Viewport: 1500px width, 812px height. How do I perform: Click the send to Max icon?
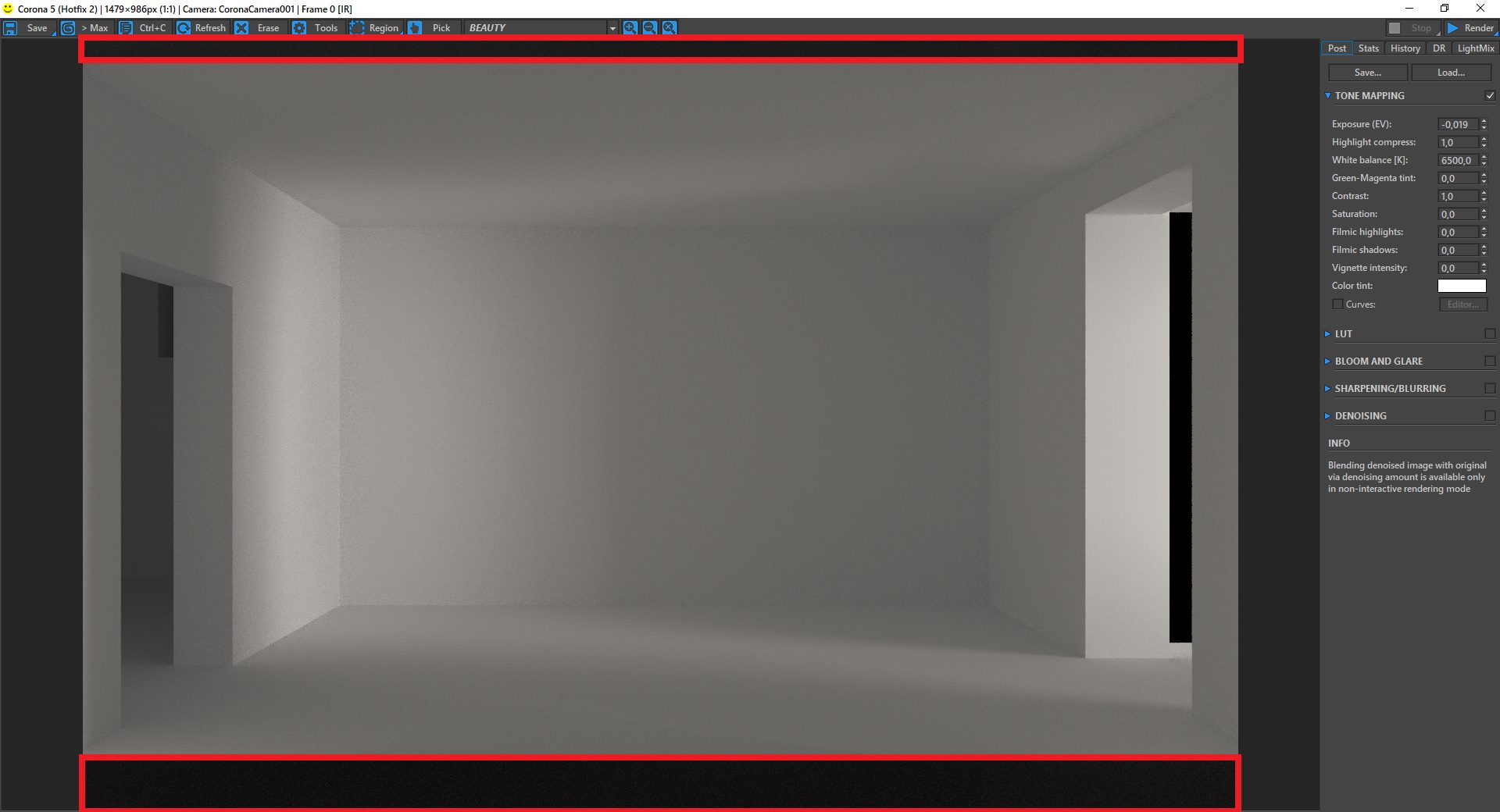(68, 28)
